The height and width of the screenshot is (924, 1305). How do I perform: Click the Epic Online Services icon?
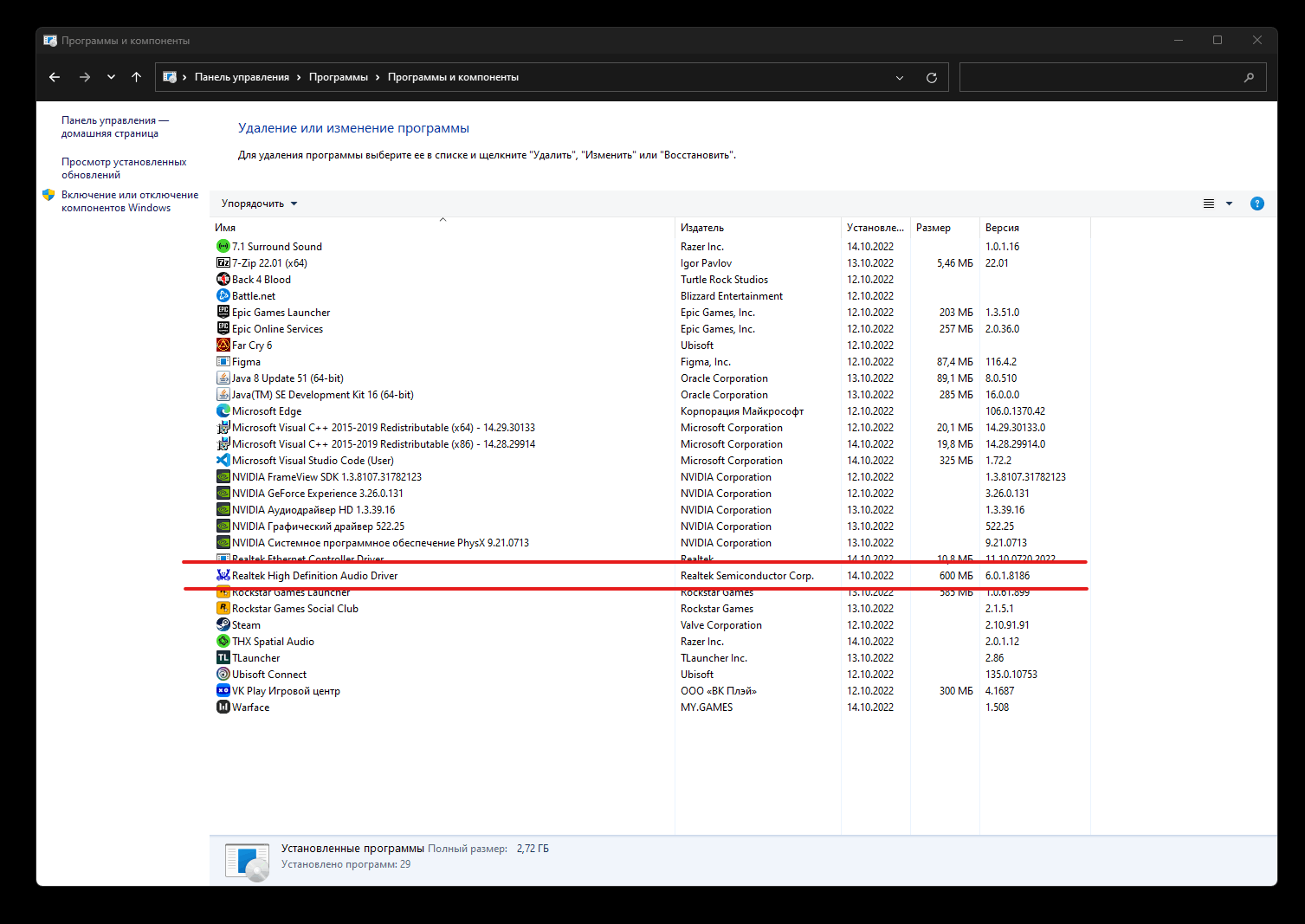click(x=223, y=329)
